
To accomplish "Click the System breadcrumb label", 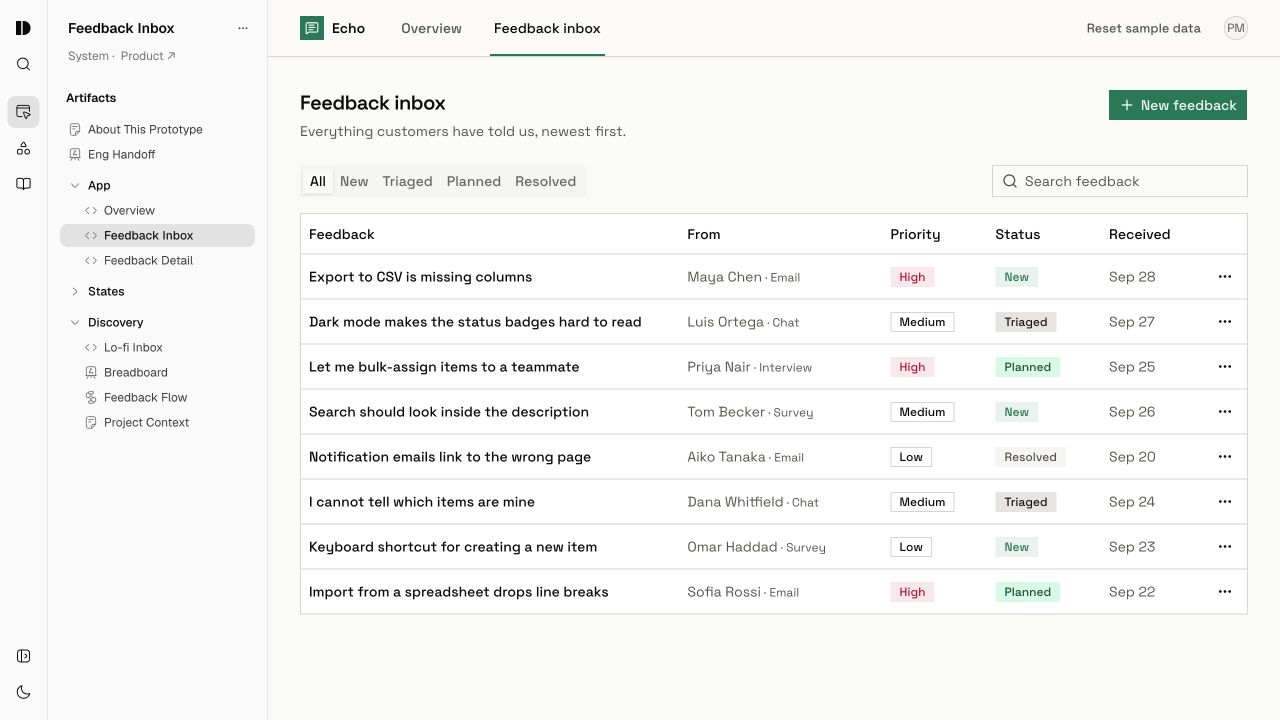I will coord(88,56).
